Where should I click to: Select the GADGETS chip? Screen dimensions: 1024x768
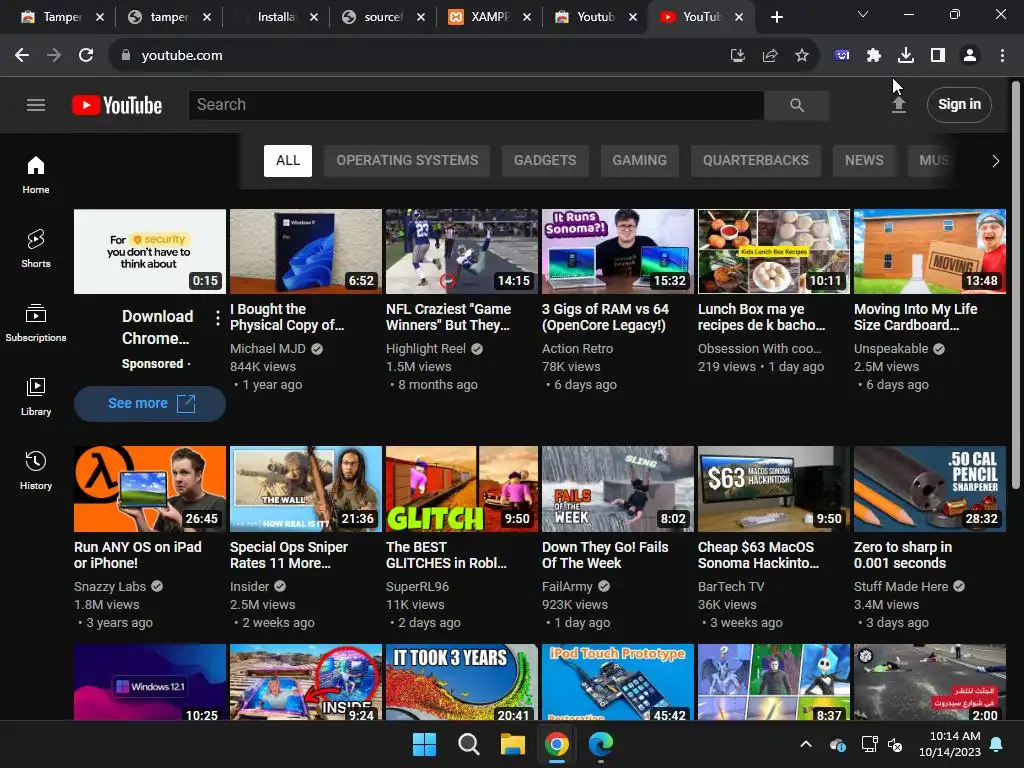(545, 161)
